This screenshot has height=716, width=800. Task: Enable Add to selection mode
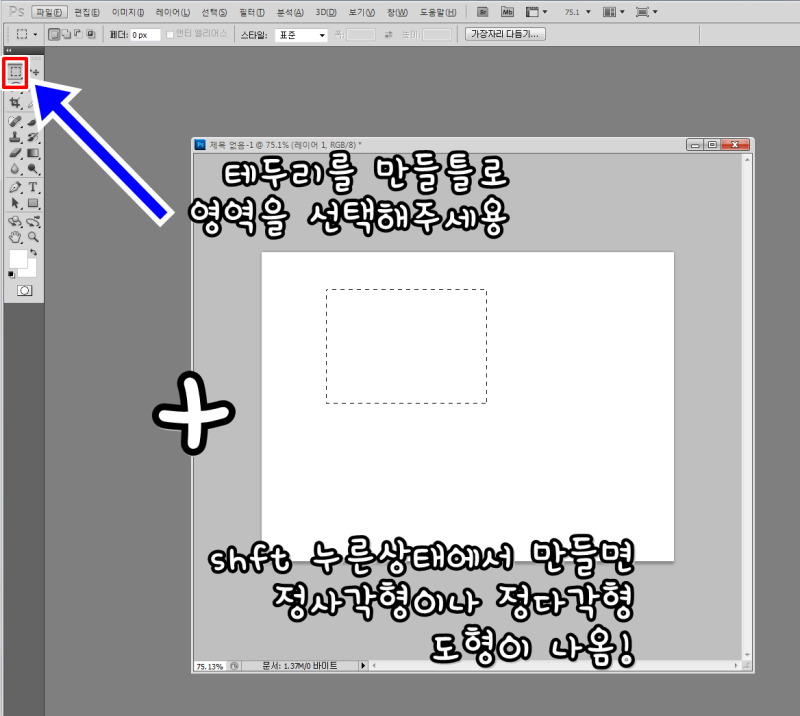click(x=66, y=34)
